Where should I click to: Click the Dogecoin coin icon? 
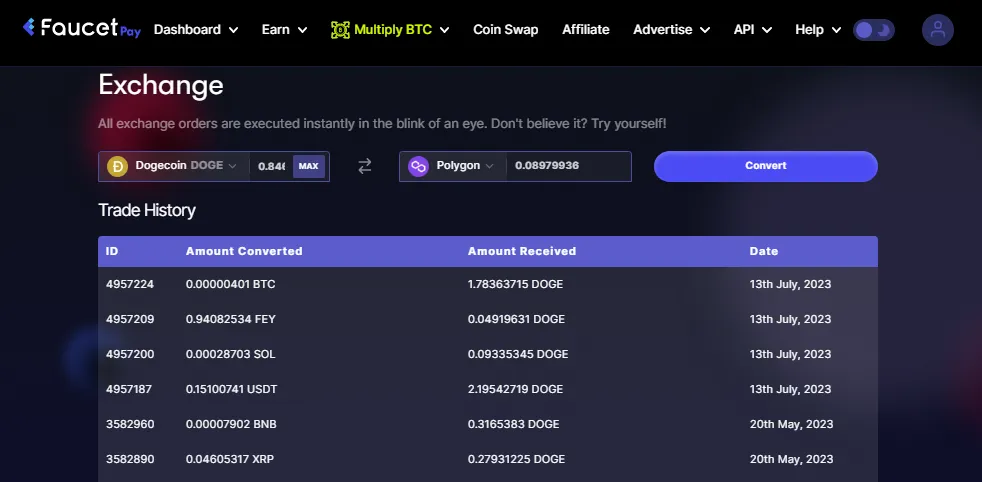(117, 166)
